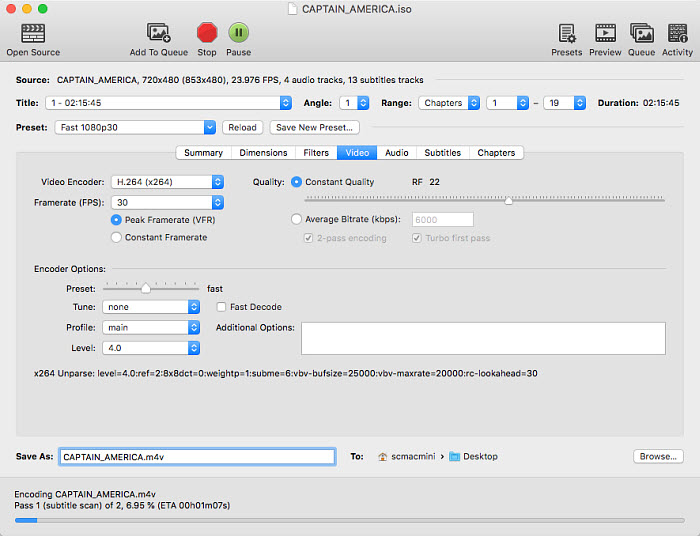This screenshot has width=700, height=536.
Task: Click the Reload preset button
Action: click(x=242, y=128)
